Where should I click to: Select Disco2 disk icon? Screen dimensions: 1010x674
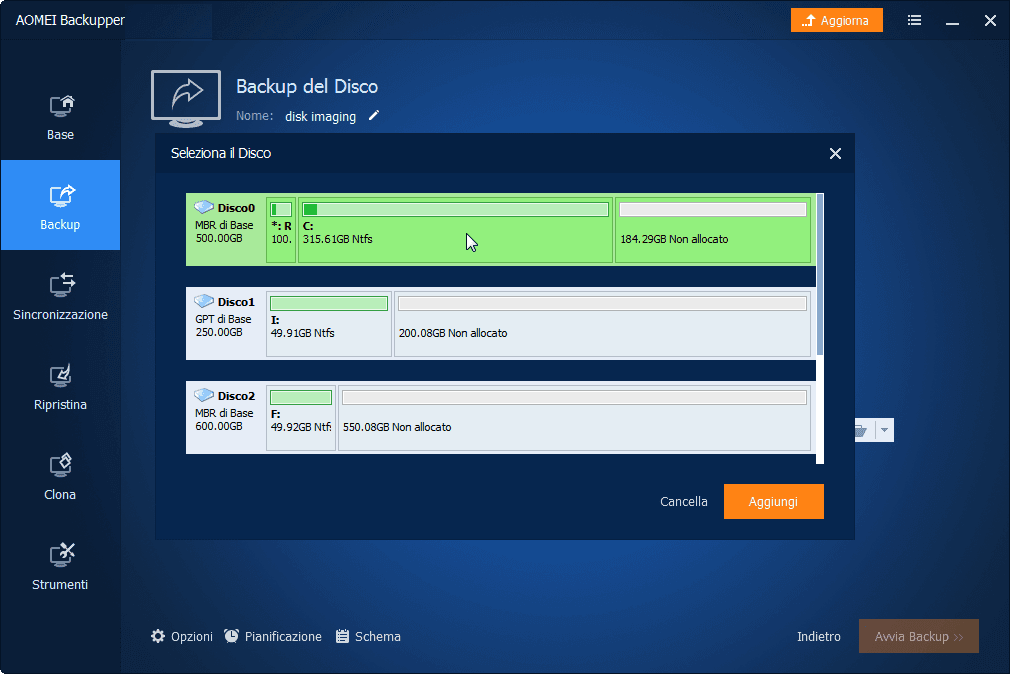tap(204, 395)
